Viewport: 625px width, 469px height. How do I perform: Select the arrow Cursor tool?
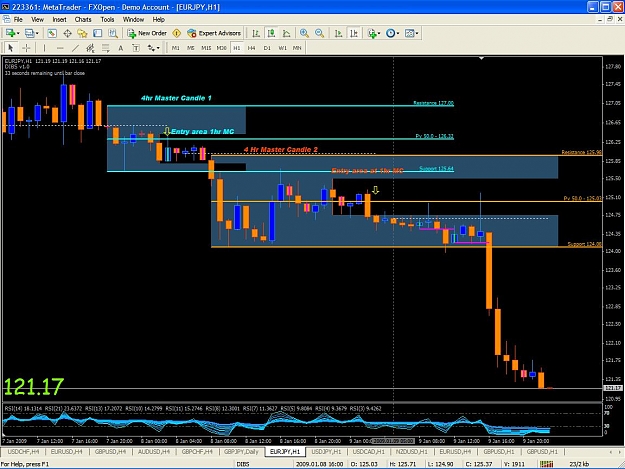click(11, 48)
